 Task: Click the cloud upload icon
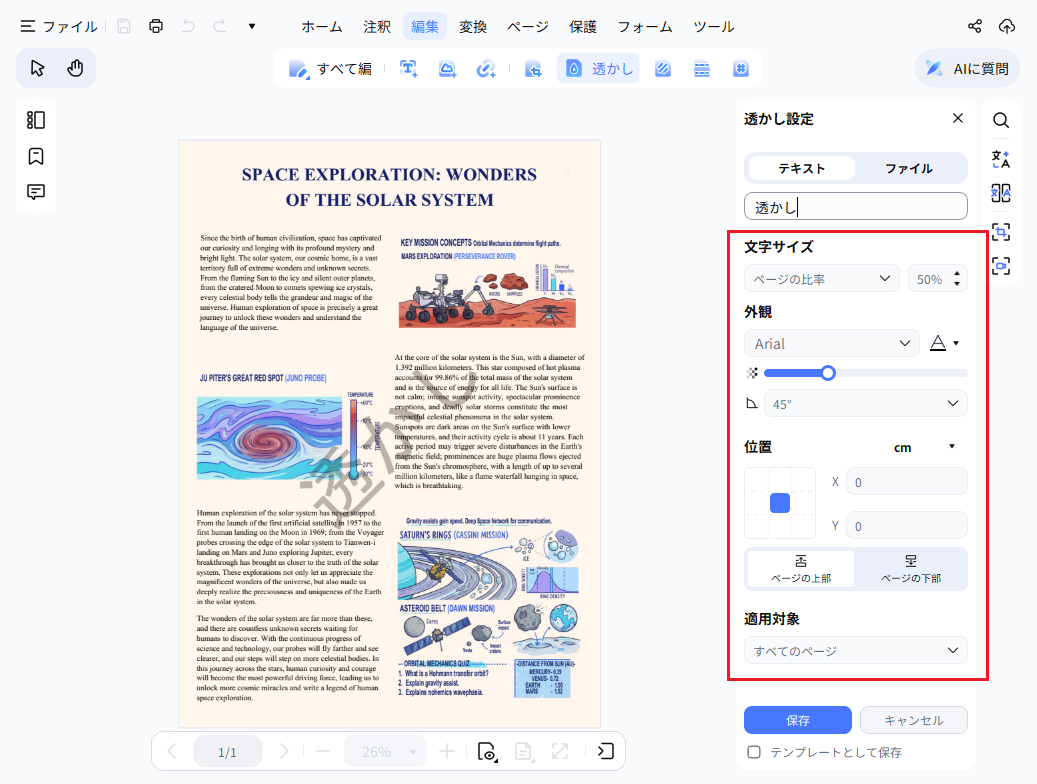[1007, 26]
